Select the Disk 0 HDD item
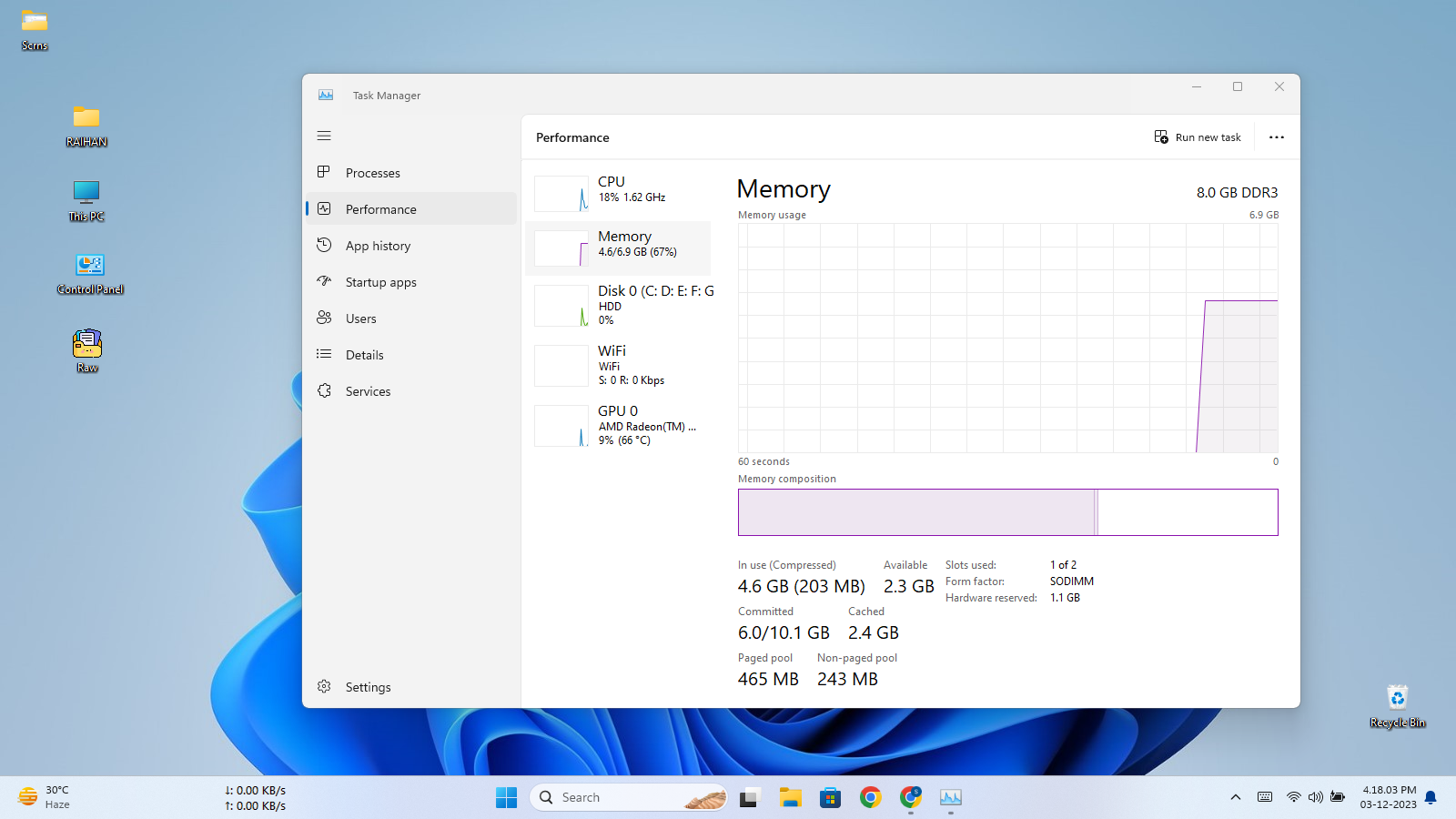The height and width of the screenshot is (819, 1456). [x=619, y=305]
